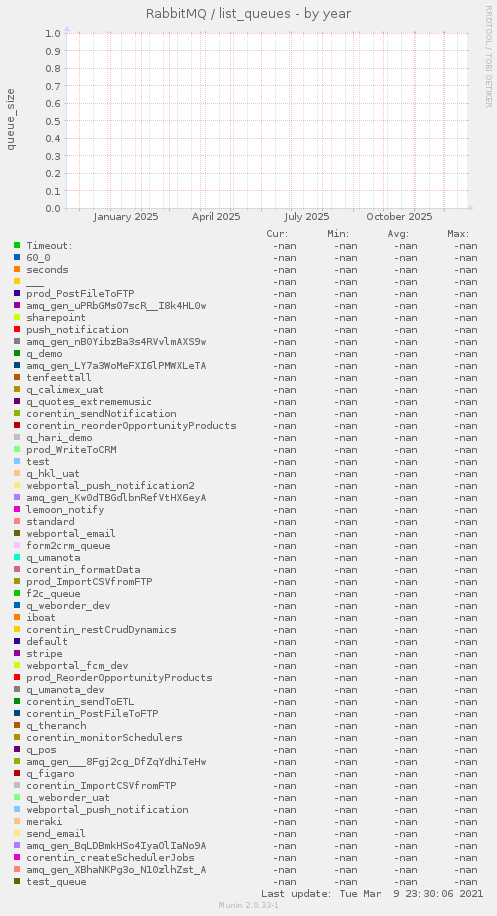Click the q_theranch legend label

pyautogui.click(x=56, y=725)
